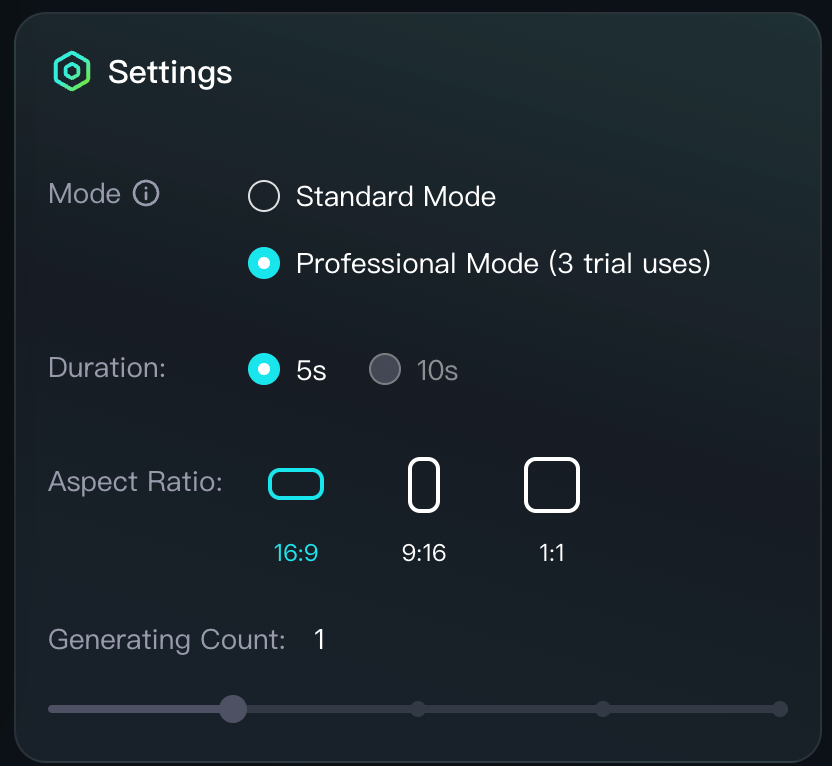Image resolution: width=832 pixels, height=766 pixels.
Task: Click the 9:16 text label
Action: click(424, 553)
